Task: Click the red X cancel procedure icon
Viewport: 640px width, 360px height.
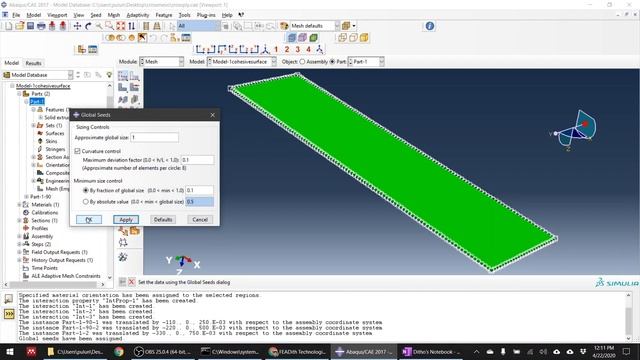Action: [131, 282]
